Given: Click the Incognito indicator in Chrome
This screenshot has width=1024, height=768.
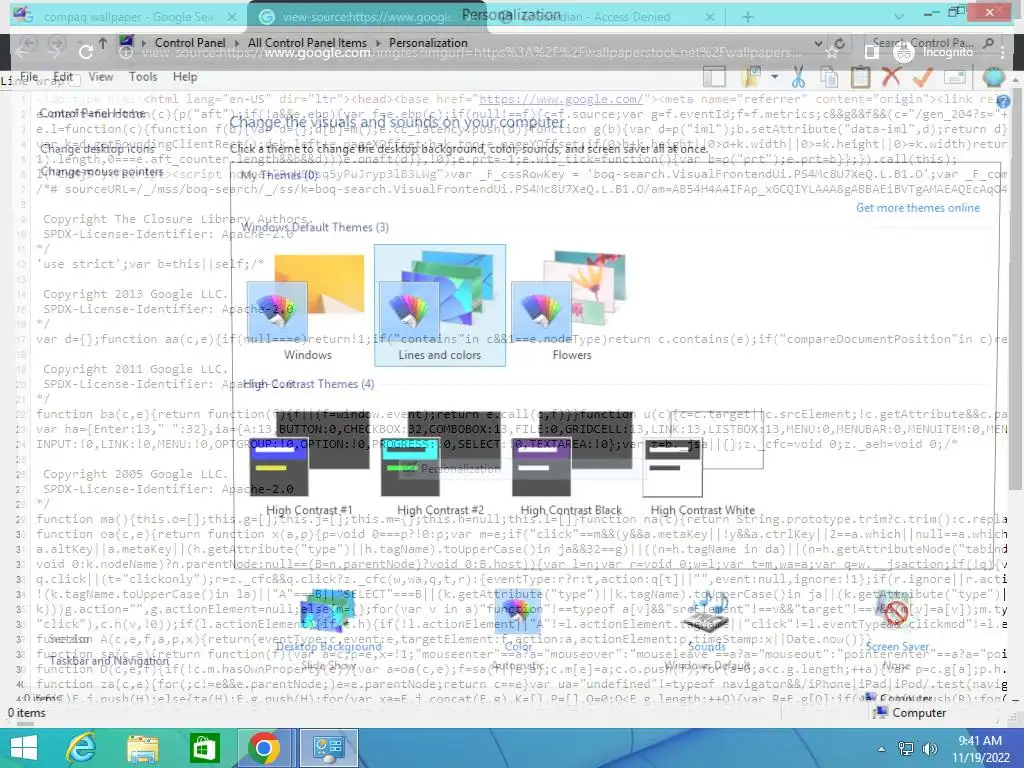Looking at the screenshot, I should pyautogui.click(x=933, y=52).
